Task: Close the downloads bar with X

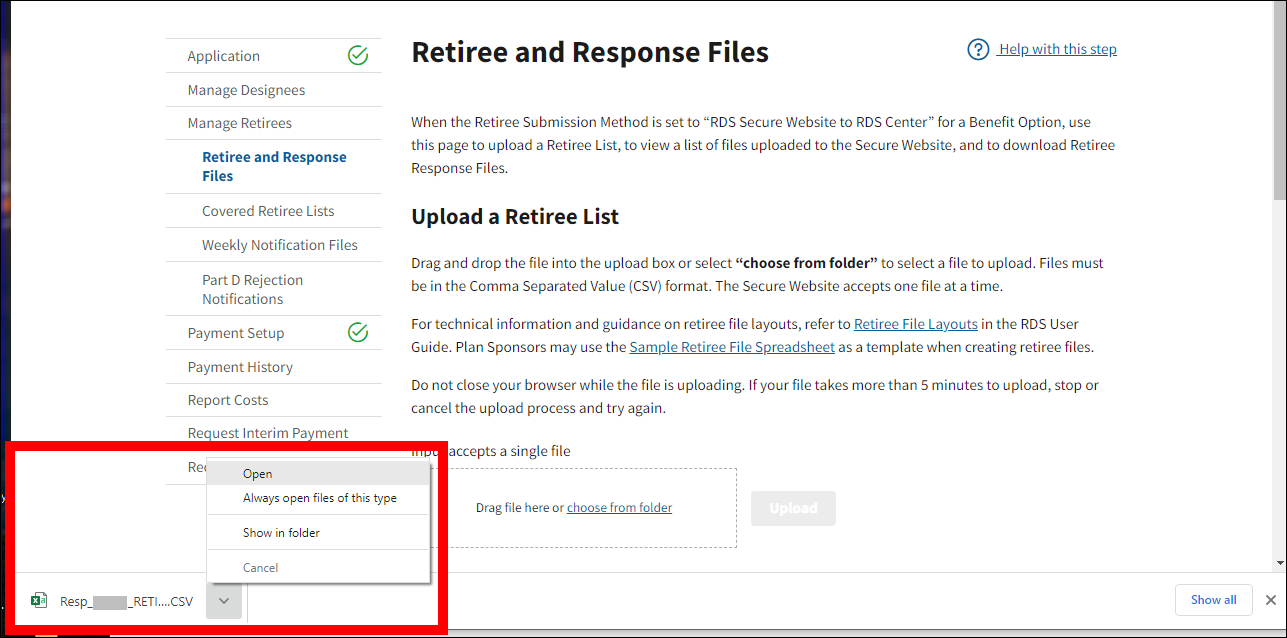Action: point(1270,600)
